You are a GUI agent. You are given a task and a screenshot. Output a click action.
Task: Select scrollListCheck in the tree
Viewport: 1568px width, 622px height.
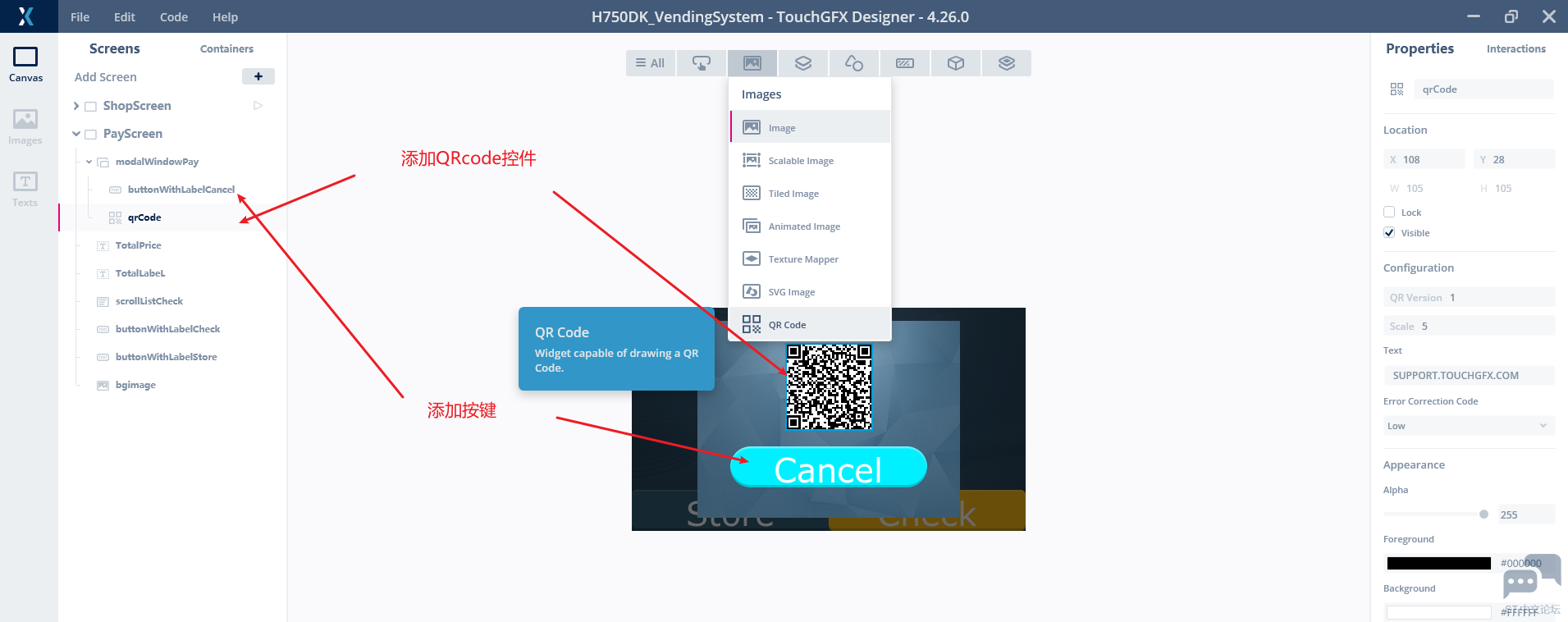tap(149, 301)
